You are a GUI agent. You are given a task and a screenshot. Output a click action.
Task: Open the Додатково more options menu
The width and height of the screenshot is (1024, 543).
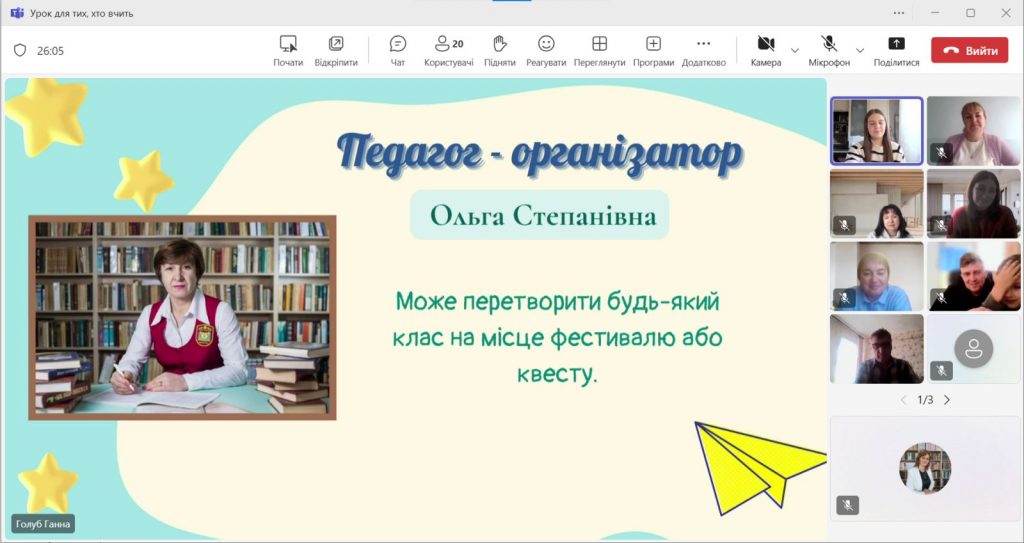click(x=703, y=45)
